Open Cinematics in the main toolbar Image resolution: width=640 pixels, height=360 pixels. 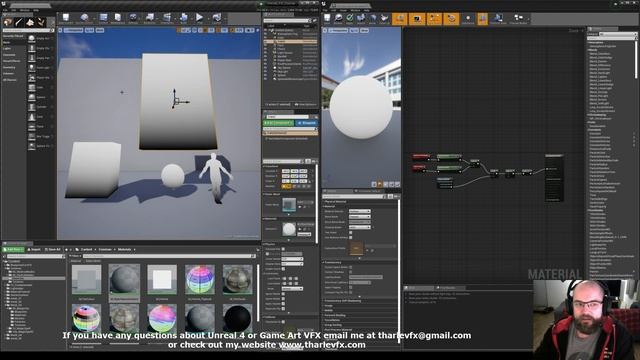(167, 18)
